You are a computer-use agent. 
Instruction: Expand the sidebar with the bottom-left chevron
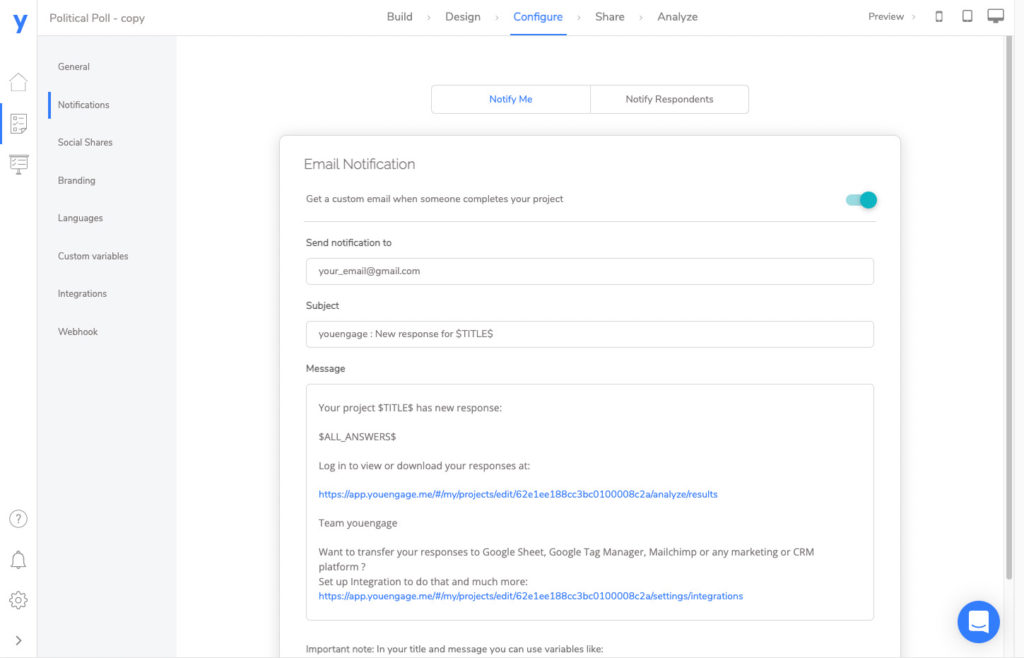18,638
